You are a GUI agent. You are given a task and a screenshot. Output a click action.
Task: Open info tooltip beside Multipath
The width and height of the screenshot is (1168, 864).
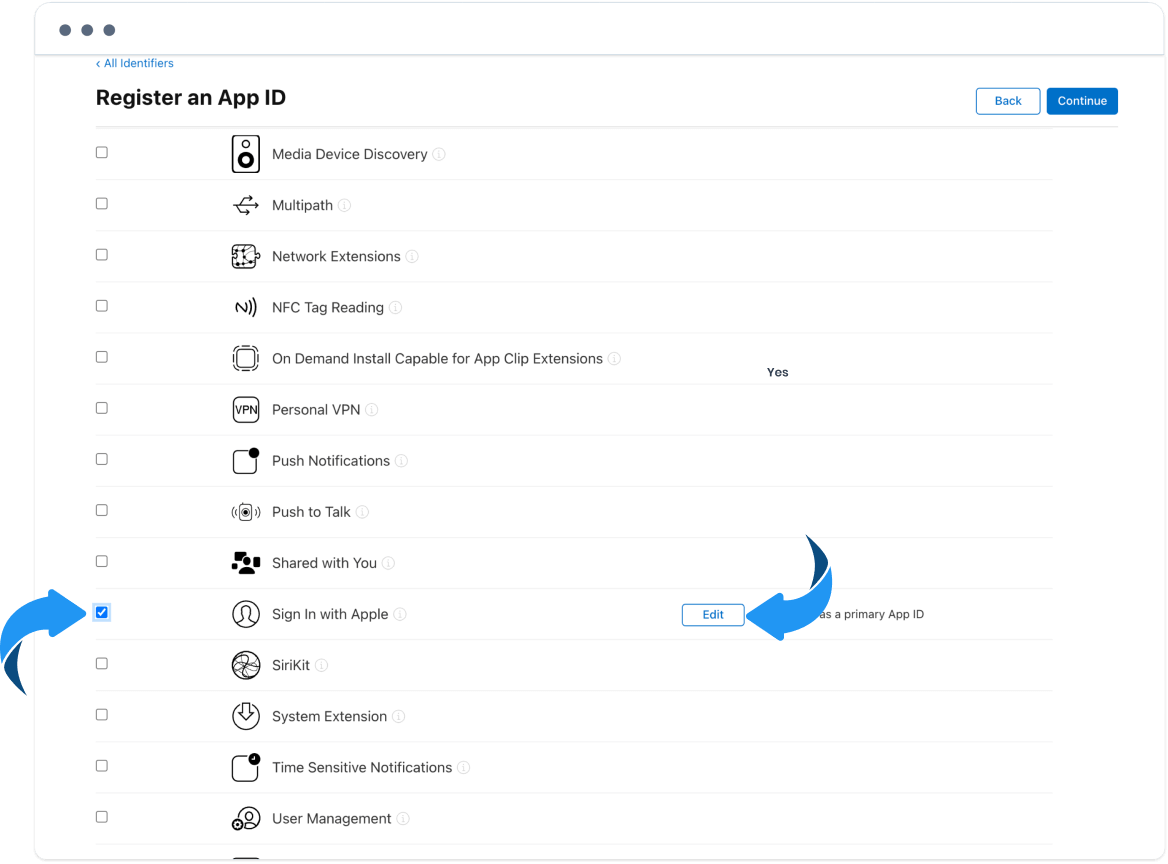point(344,205)
